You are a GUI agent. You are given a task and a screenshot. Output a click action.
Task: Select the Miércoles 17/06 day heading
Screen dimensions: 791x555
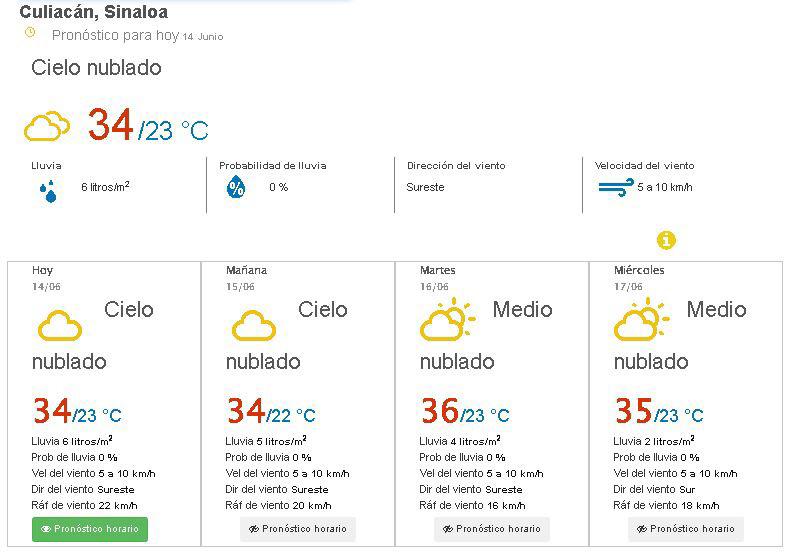click(x=639, y=278)
